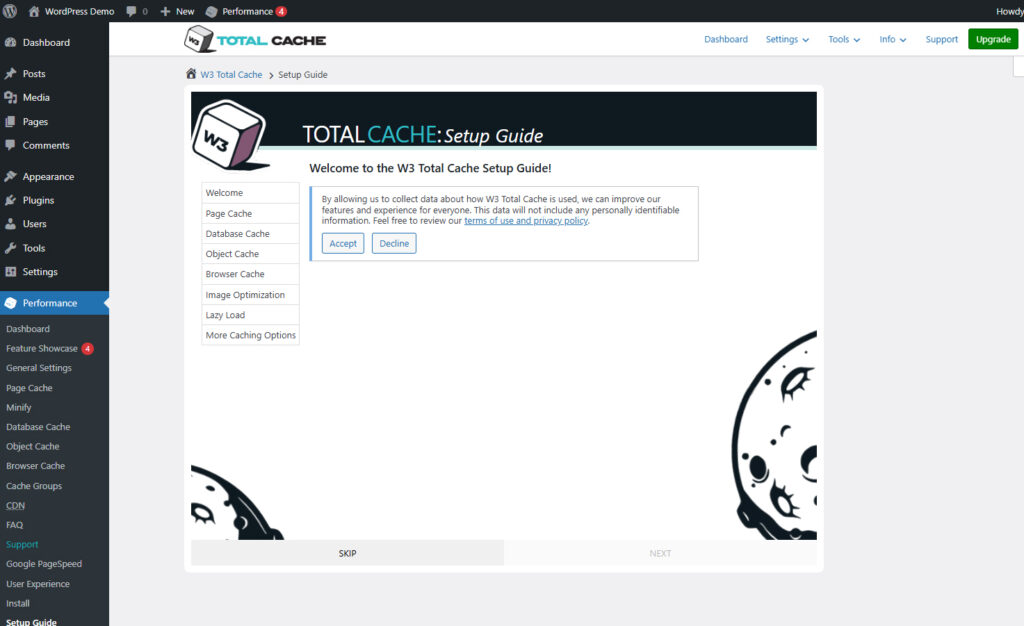Image resolution: width=1024 pixels, height=626 pixels.
Task: Open Object Cache in Performance submenu
Action: (33, 446)
